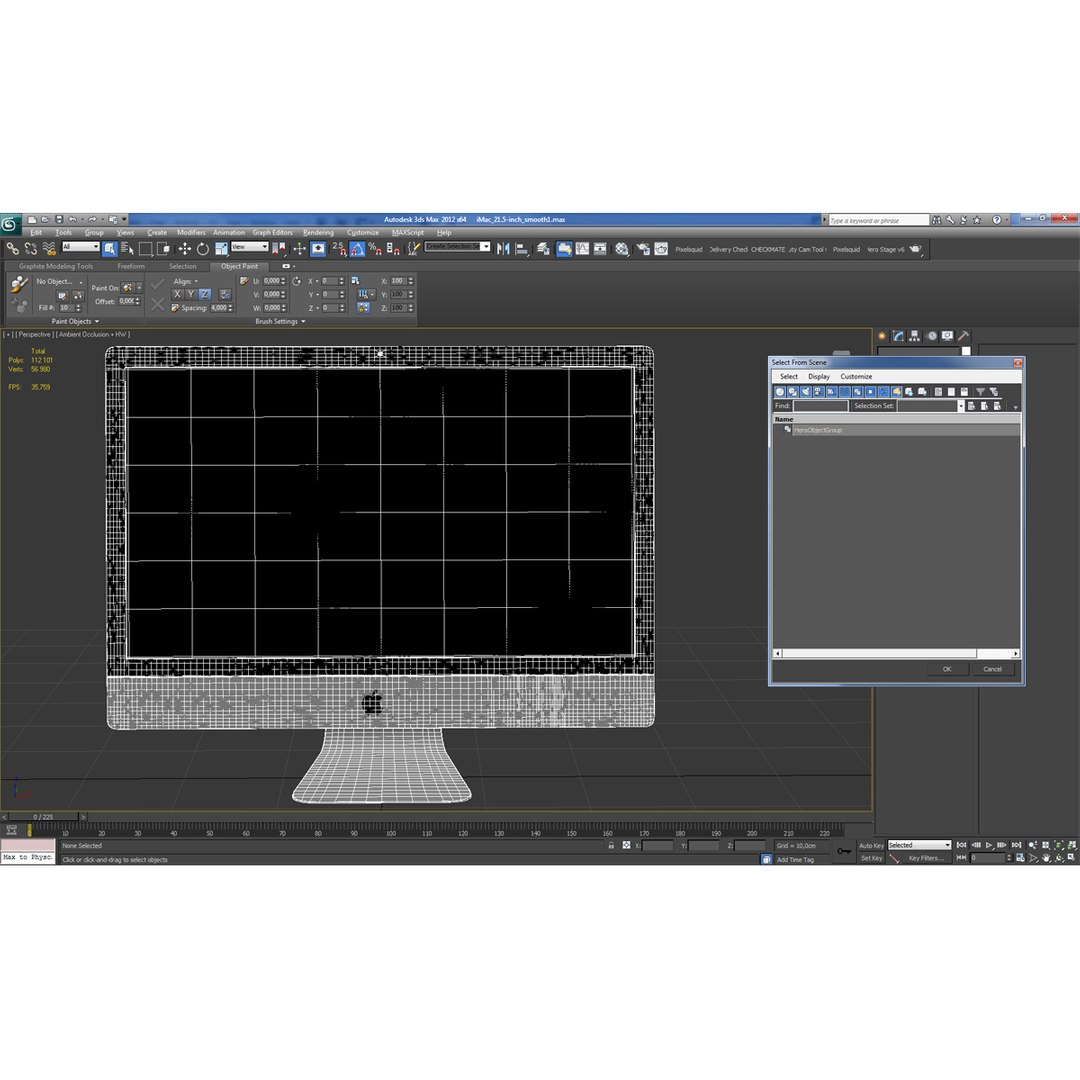1080x1080 pixels.
Task: Open the Hierarchy command panel tab
Action: click(x=915, y=336)
